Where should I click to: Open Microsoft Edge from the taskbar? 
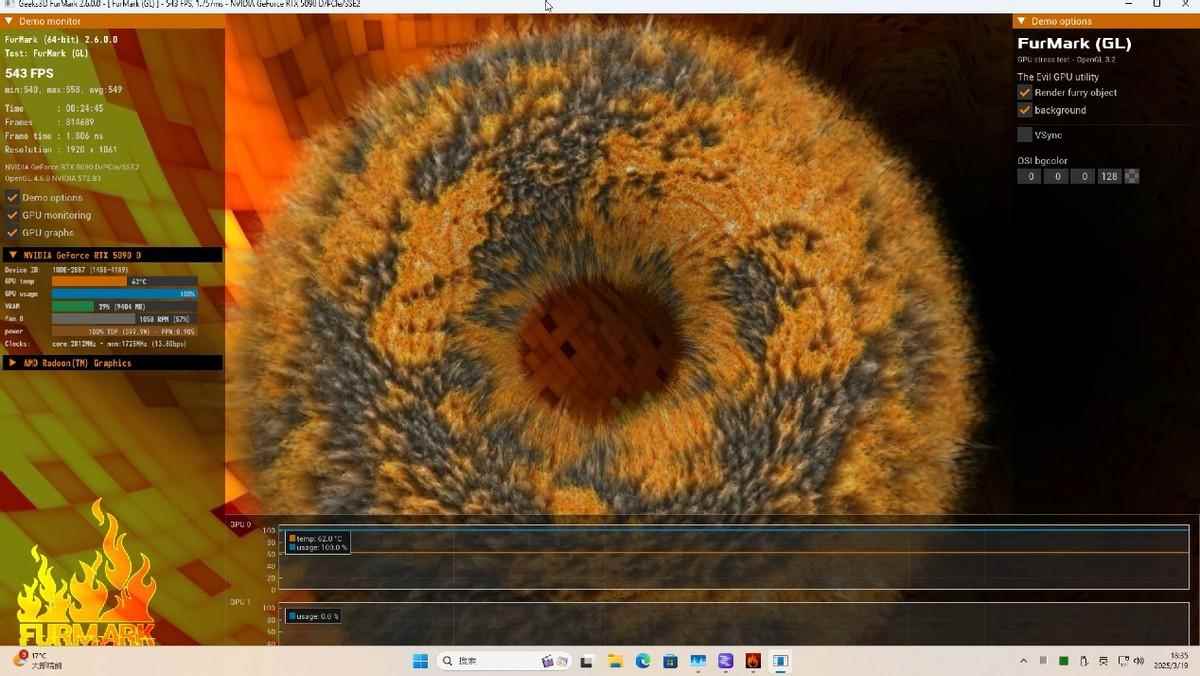pyautogui.click(x=643, y=661)
